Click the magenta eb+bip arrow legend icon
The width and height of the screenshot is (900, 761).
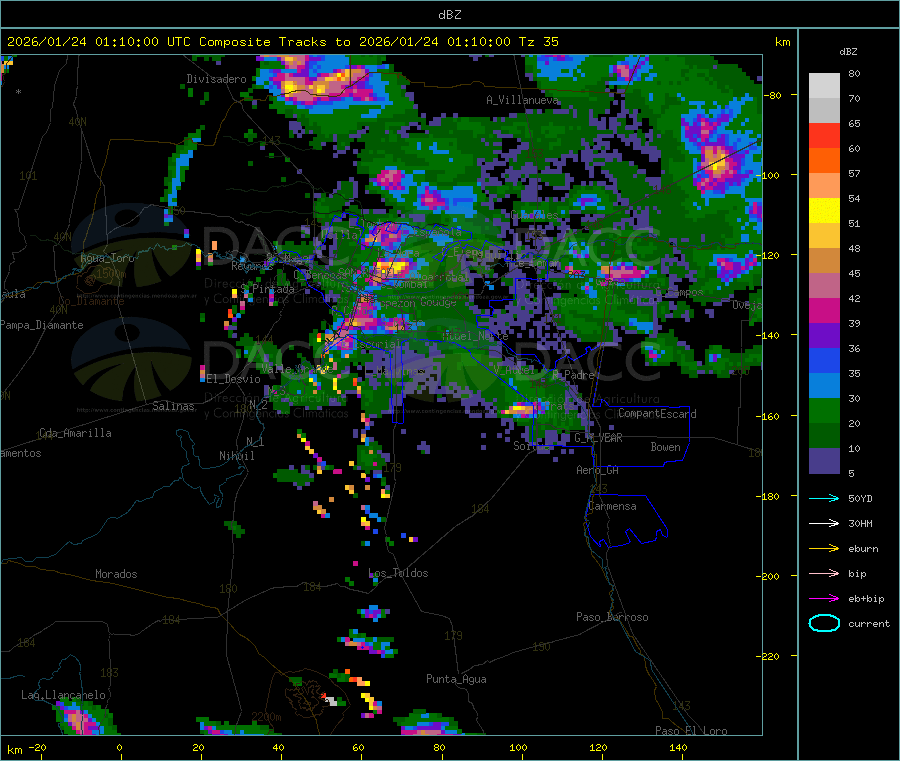(x=824, y=599)
